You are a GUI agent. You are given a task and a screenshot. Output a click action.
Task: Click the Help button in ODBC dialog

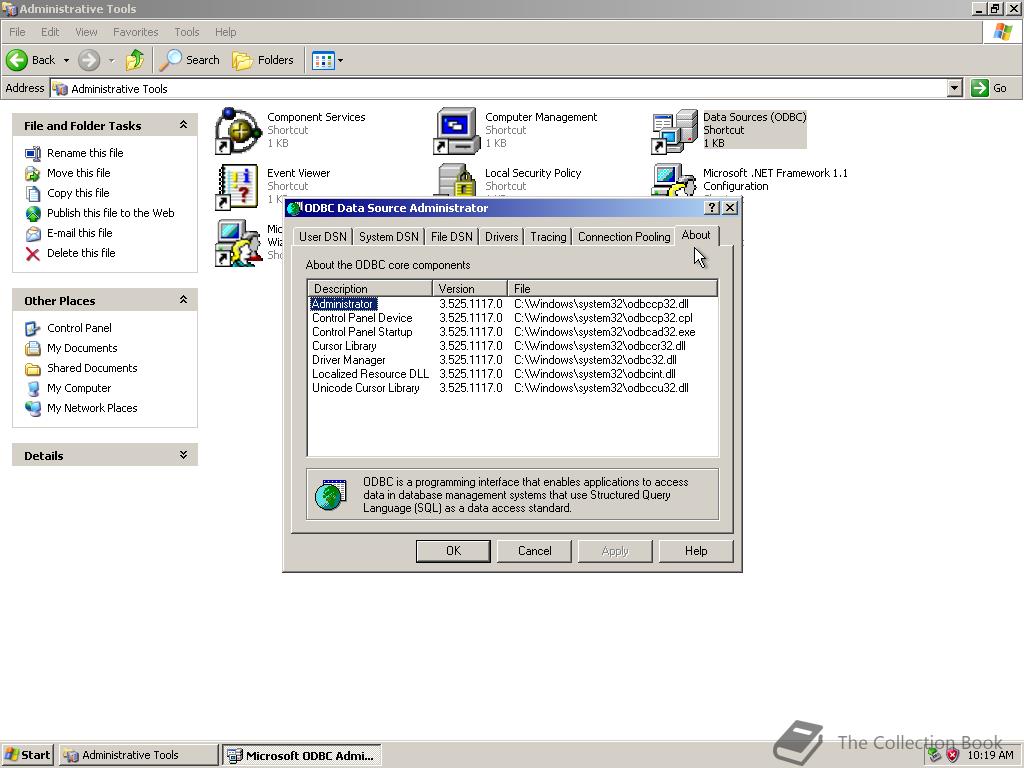click(696, 551)
